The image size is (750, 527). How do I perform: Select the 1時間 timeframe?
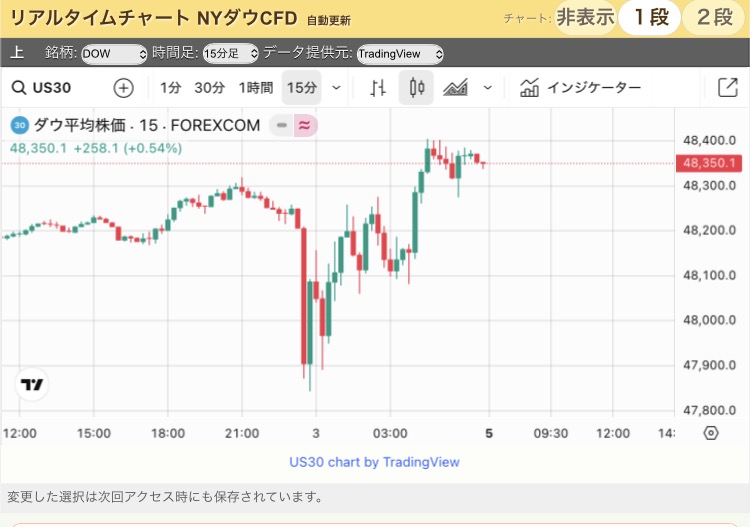(255, 88)
